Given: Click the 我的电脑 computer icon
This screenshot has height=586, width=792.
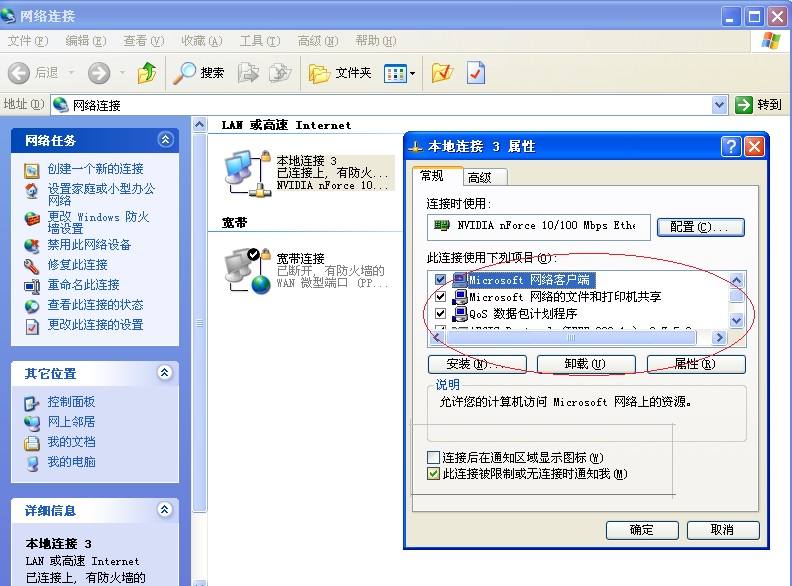Looking at the screenshot, I should click(x=32, y=463).
